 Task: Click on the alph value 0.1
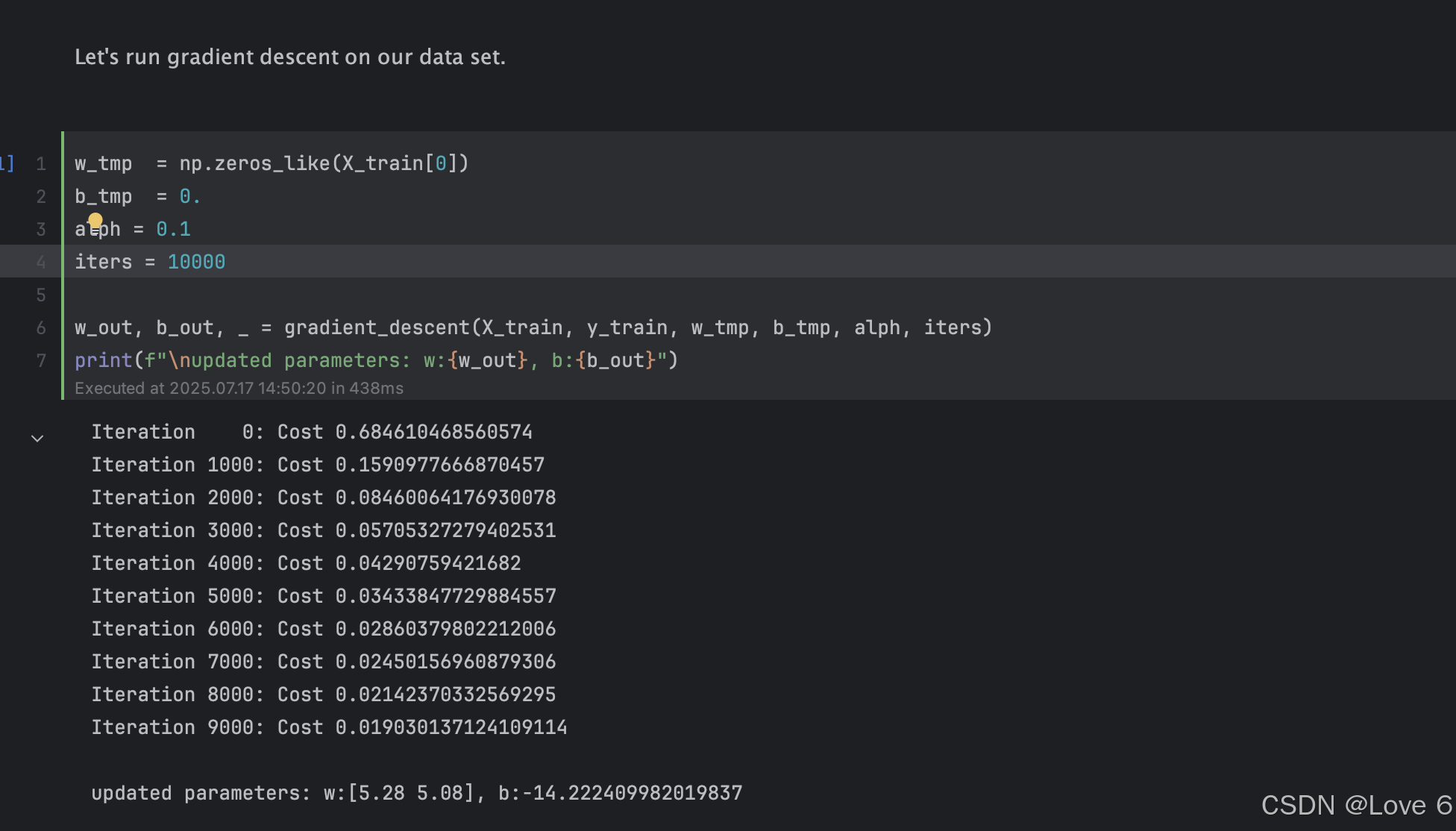(x=173, y=229)
